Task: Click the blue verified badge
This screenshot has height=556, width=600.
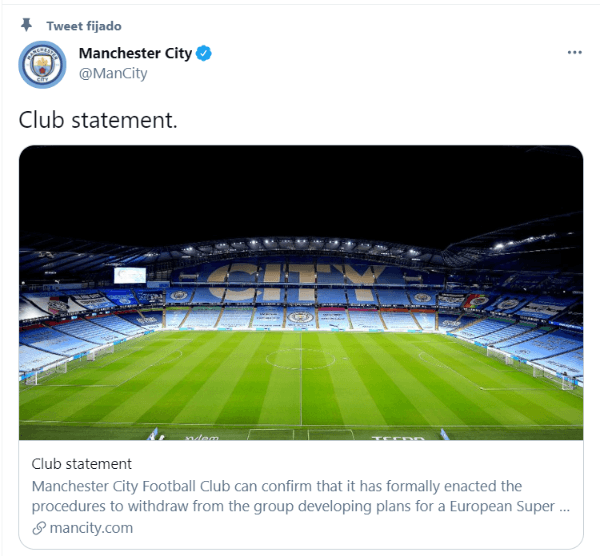Action: pyautogui.click(x=204, y=54)
